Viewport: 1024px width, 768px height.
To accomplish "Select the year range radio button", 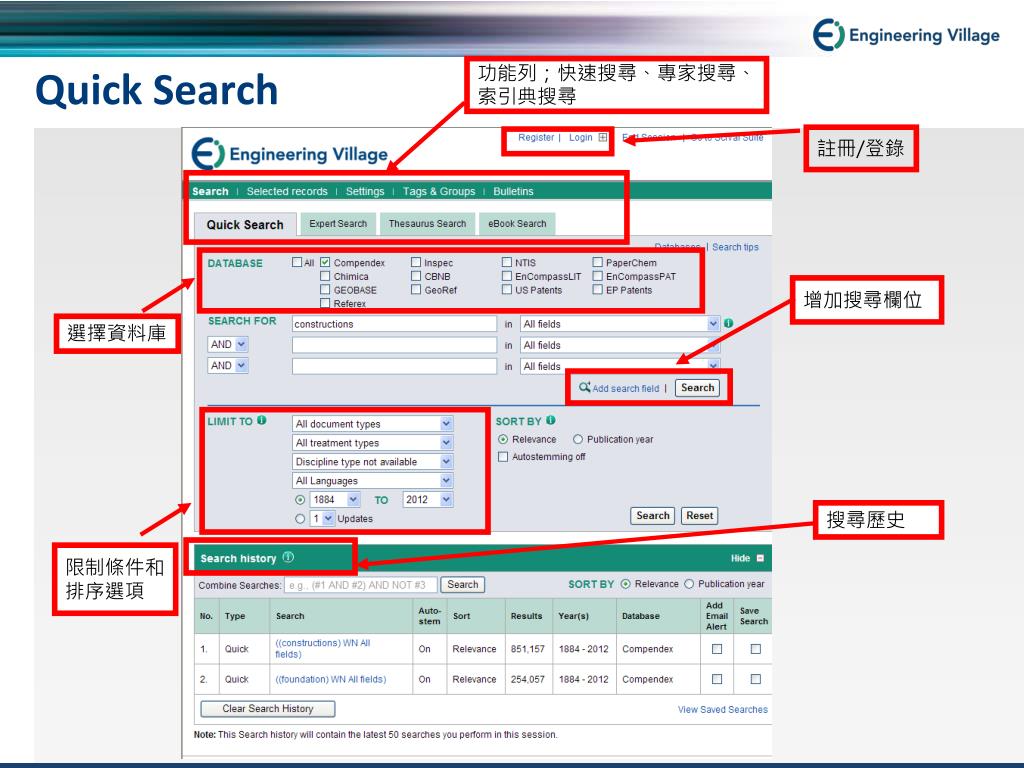I will coord(300,500).
